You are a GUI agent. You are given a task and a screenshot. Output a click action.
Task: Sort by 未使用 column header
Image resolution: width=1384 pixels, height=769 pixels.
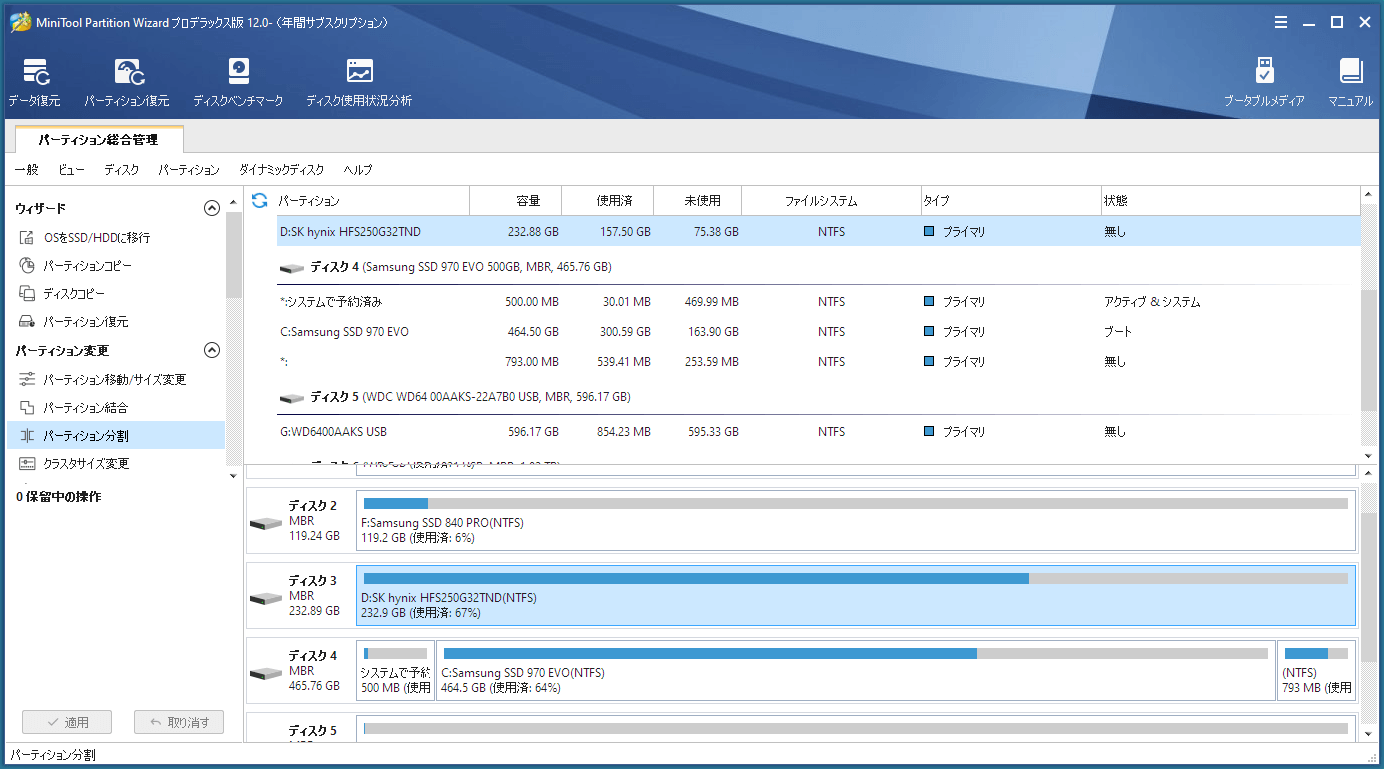pyautogui.click(x=698, y=201)
